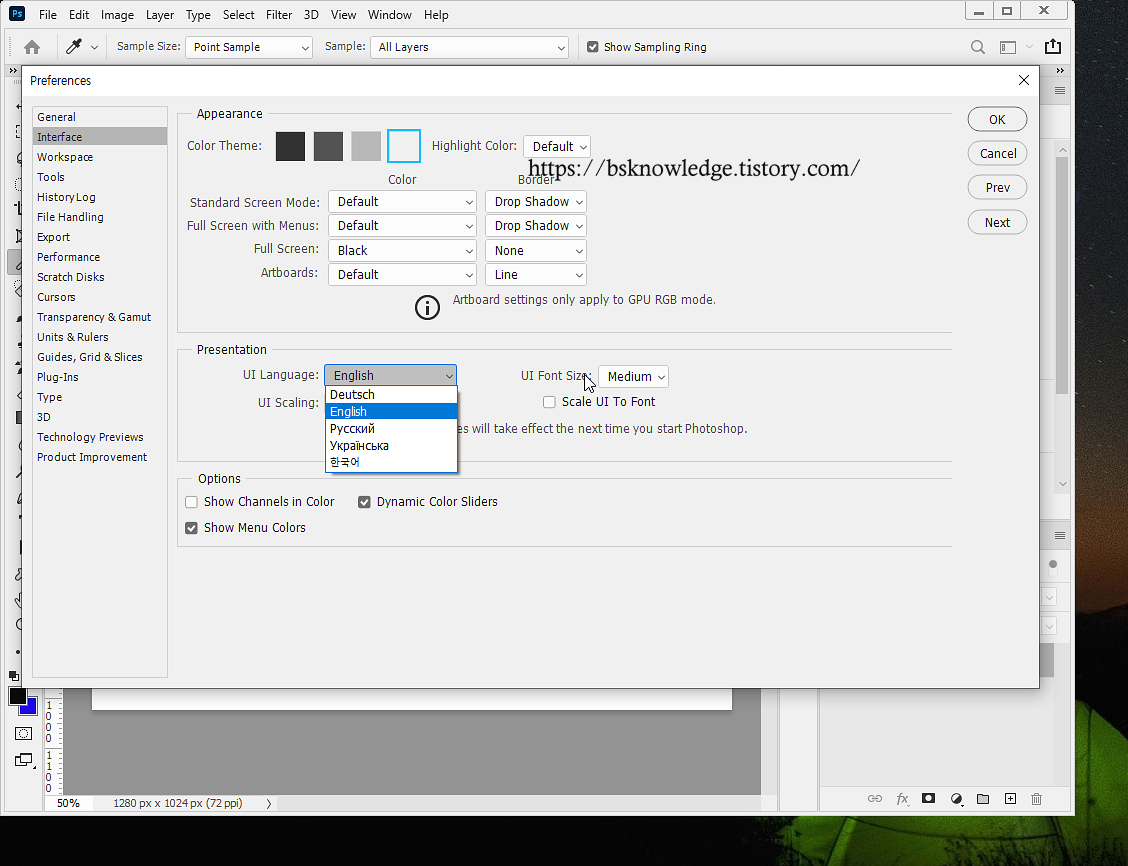
Task: Open the upper right panel menu icon
Action: (1060, 91)
